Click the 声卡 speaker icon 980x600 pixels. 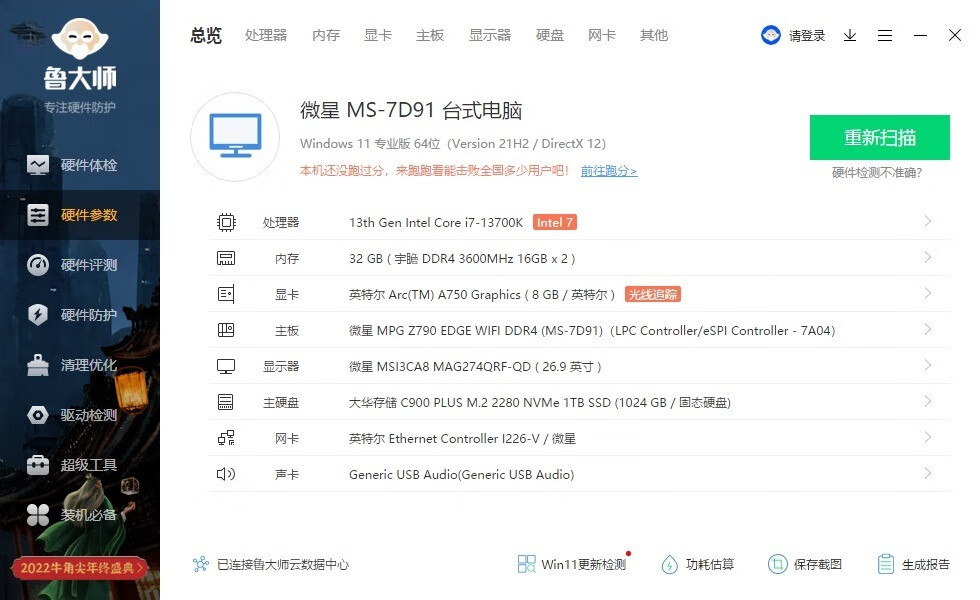coord(226,474)
